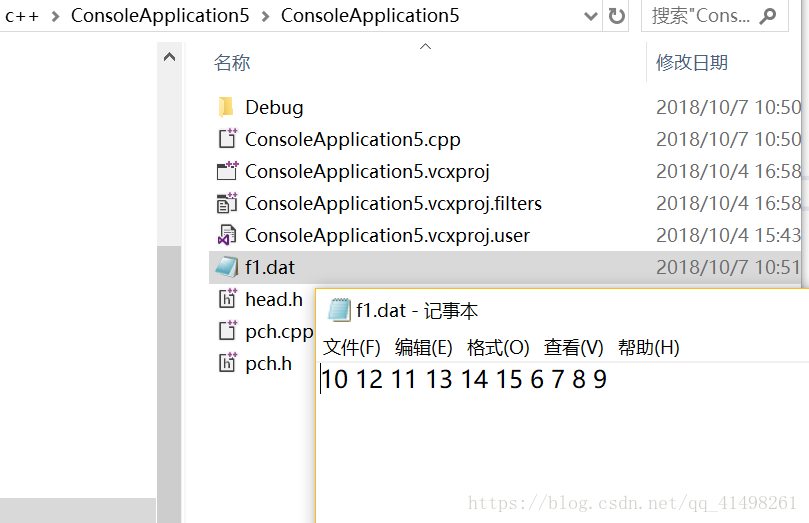Click the navigation pane scroll-up arrow
809x523 pixels.
coord(169,57)
